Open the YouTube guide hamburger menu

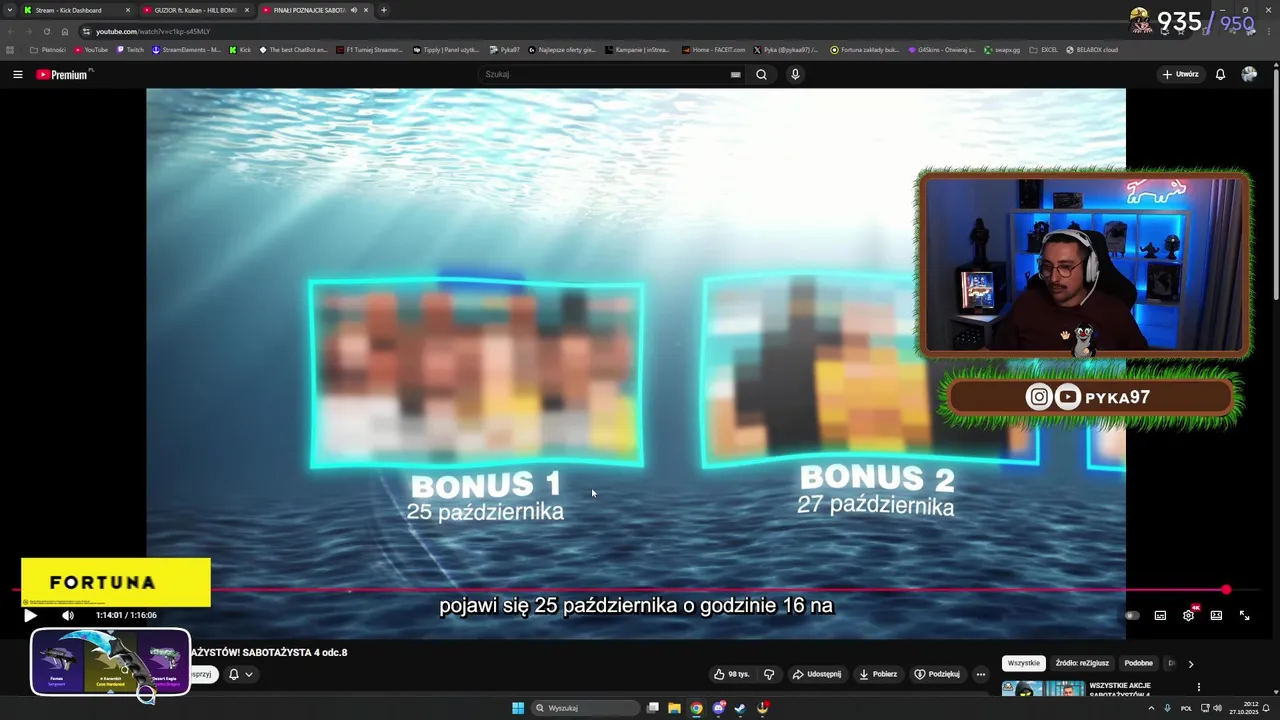pyautogui.click(x=17, y=74)
